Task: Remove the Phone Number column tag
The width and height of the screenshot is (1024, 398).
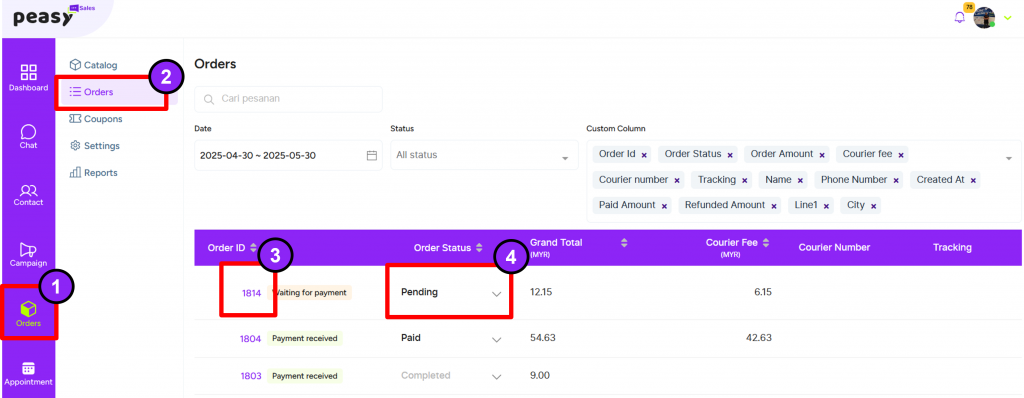Action: point(895,180)
